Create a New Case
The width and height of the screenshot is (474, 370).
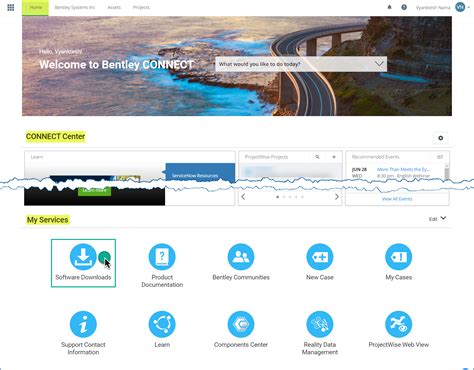pyautogui.click(x=320, y=262)
